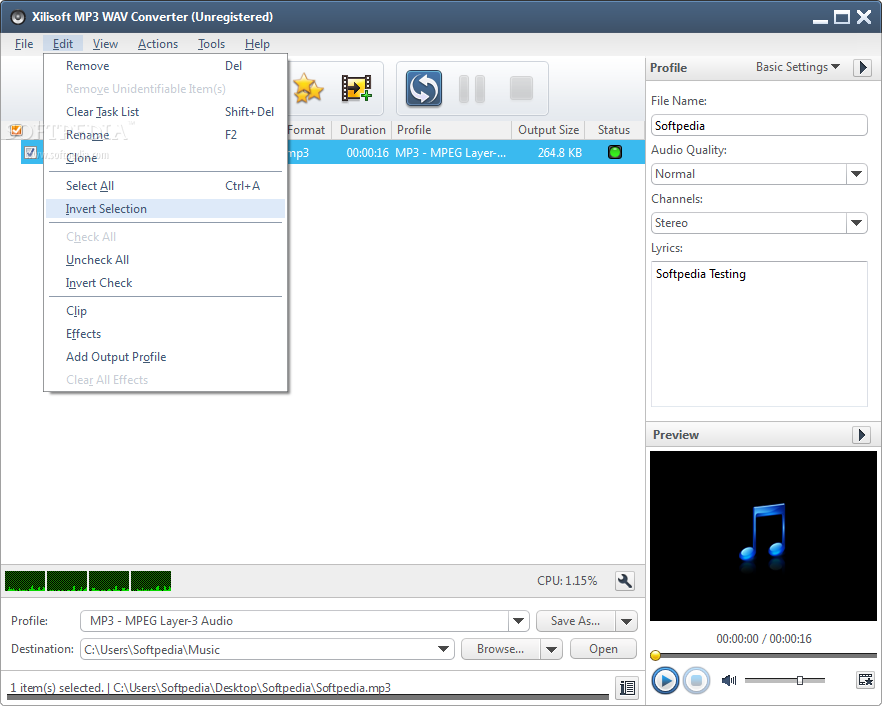Choose Select All menu entry

tap(165, 186)
